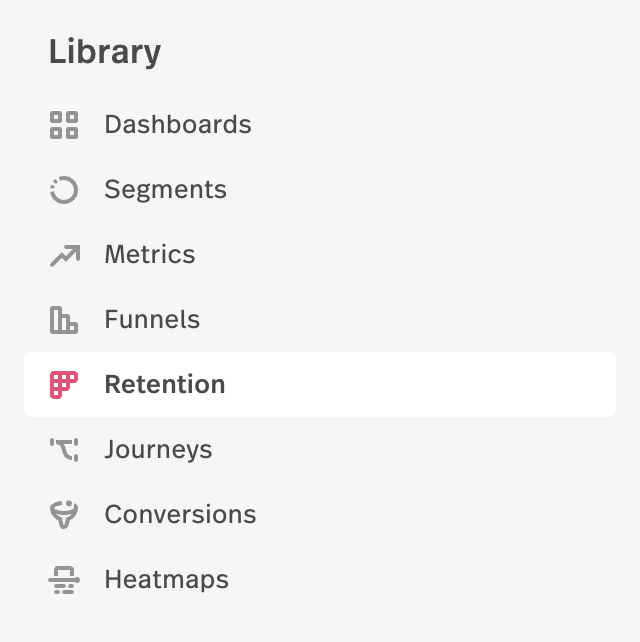Click the Heatmaps icon
The width and height of the screenshot is (640, 642).
(x=64, y=580)
